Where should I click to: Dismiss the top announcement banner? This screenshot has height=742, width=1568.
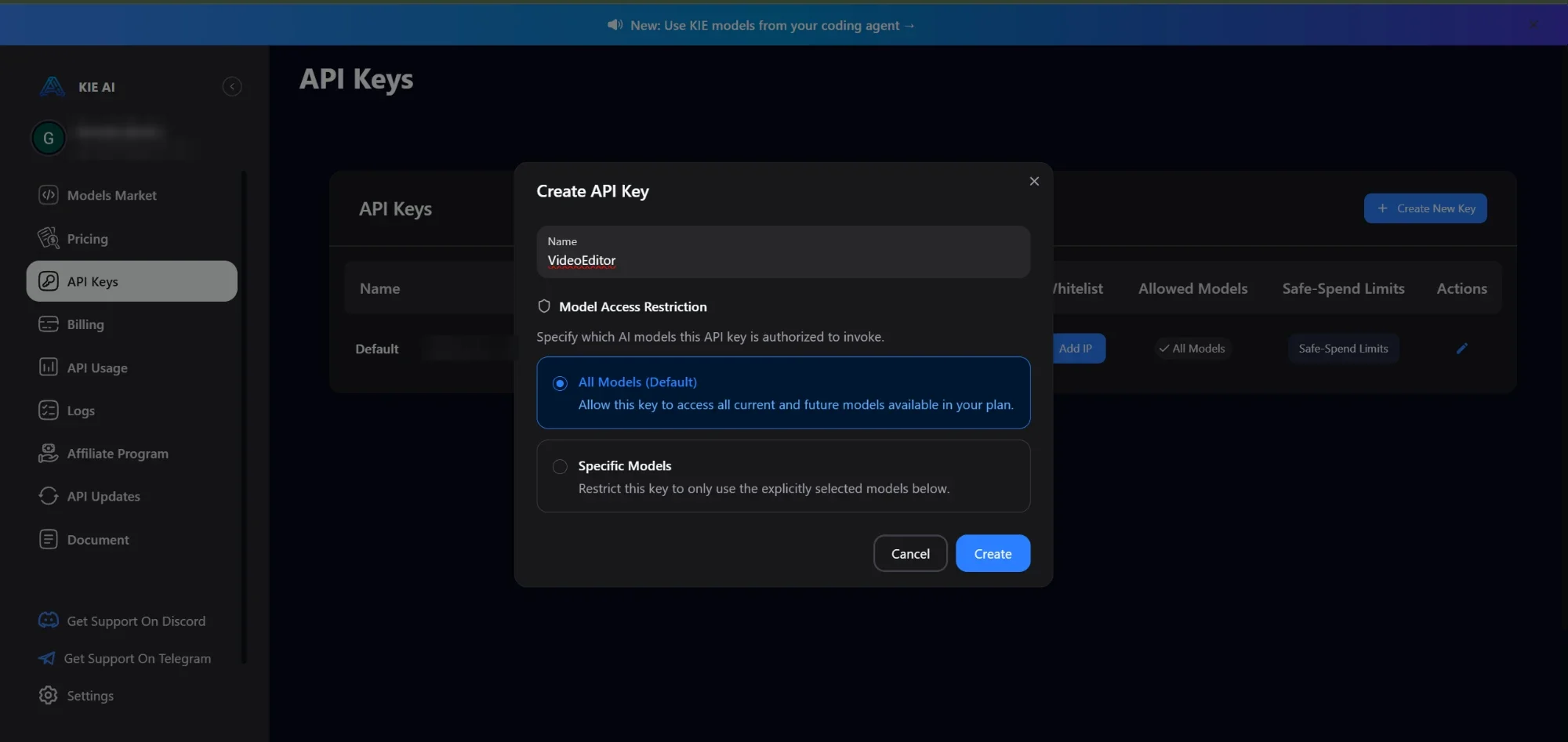coord(1534,25)
